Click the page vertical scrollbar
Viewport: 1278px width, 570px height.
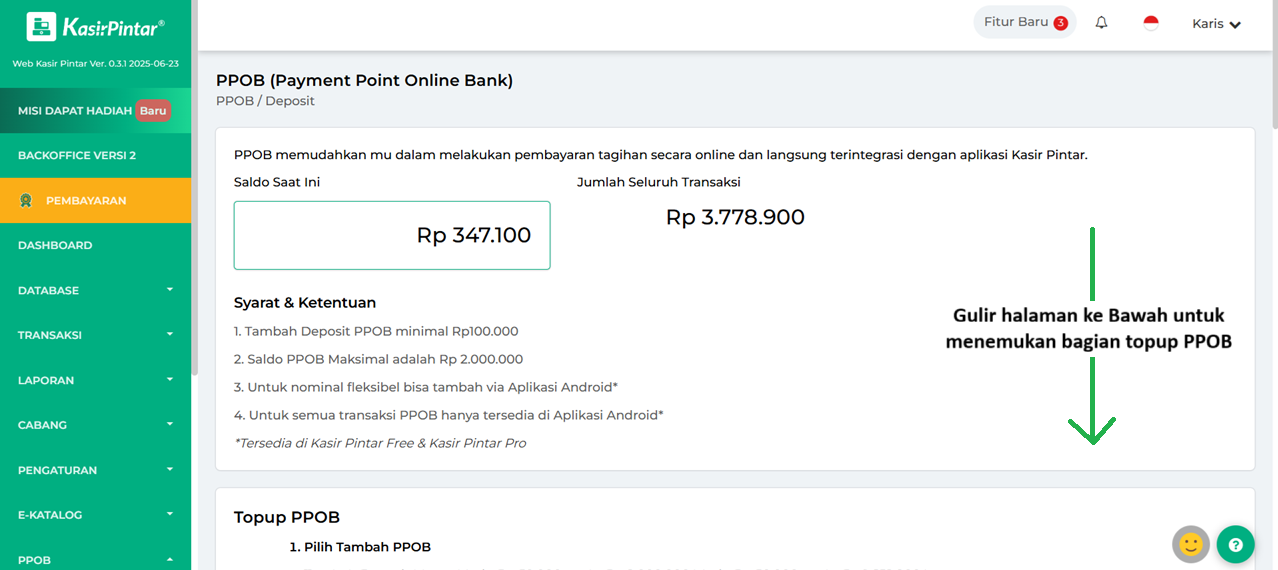click(x=1273, y=70)
